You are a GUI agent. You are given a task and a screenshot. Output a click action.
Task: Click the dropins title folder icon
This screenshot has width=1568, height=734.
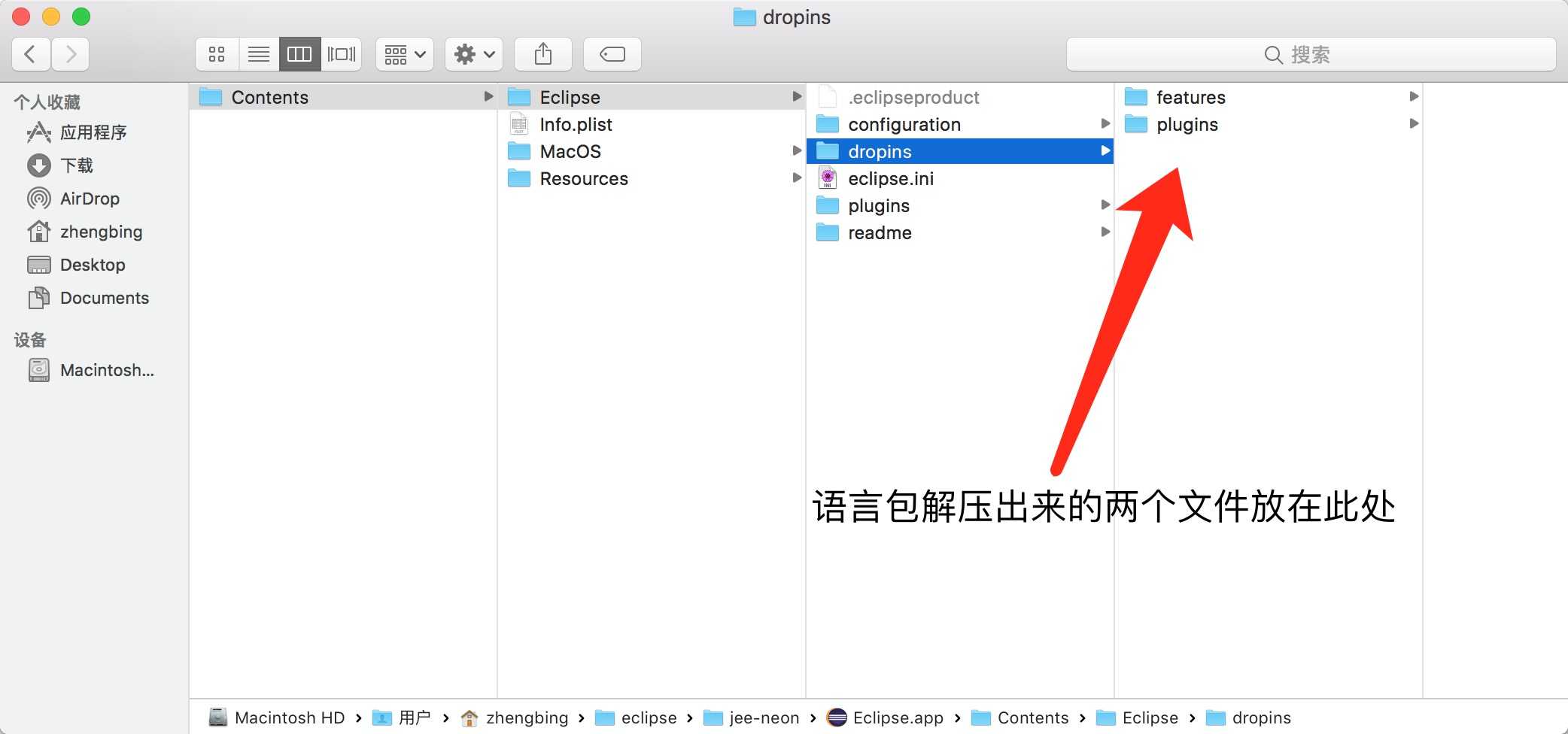tap(744, 17)
